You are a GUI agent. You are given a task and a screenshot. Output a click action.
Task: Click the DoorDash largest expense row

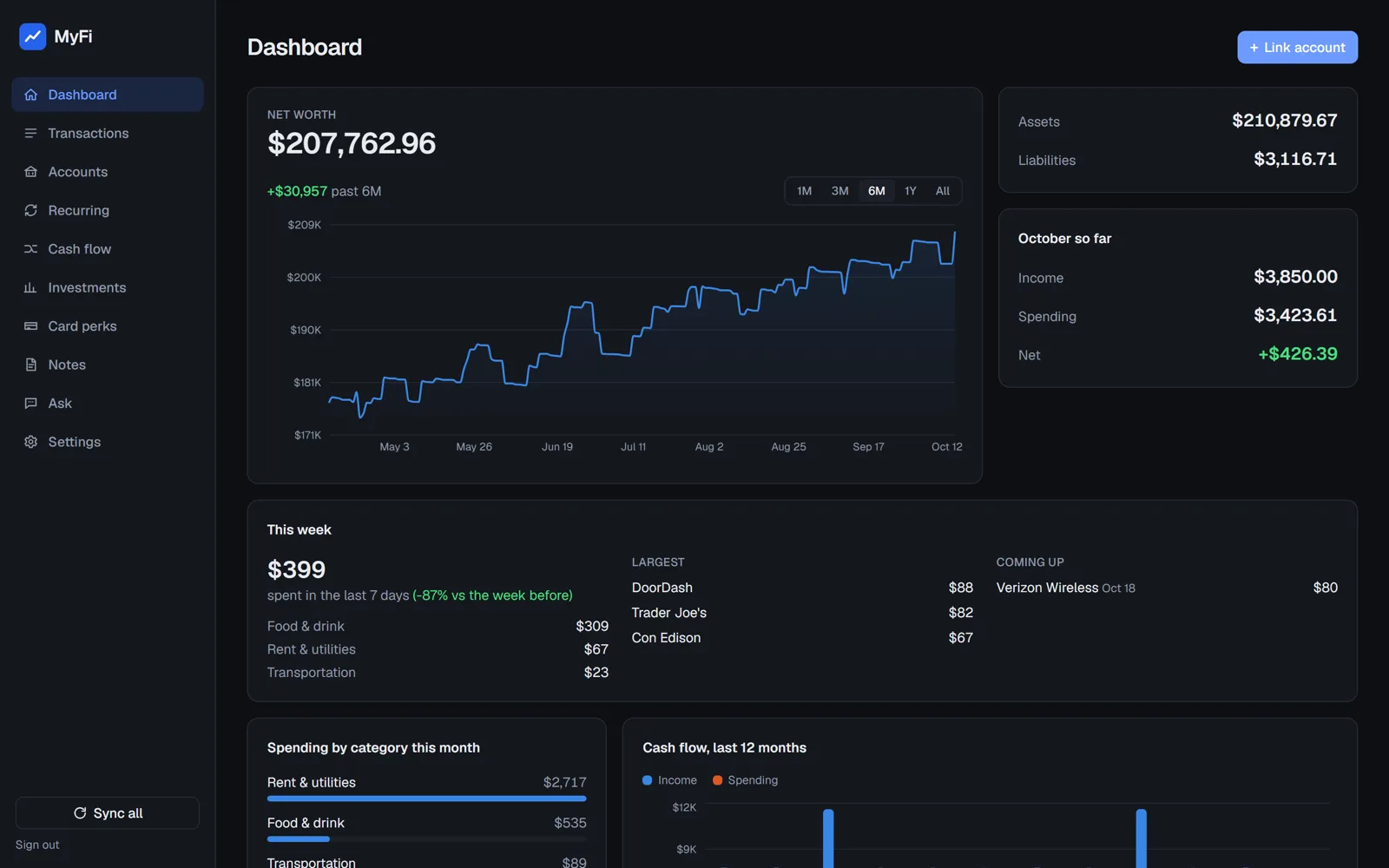[x=802, y=588]
